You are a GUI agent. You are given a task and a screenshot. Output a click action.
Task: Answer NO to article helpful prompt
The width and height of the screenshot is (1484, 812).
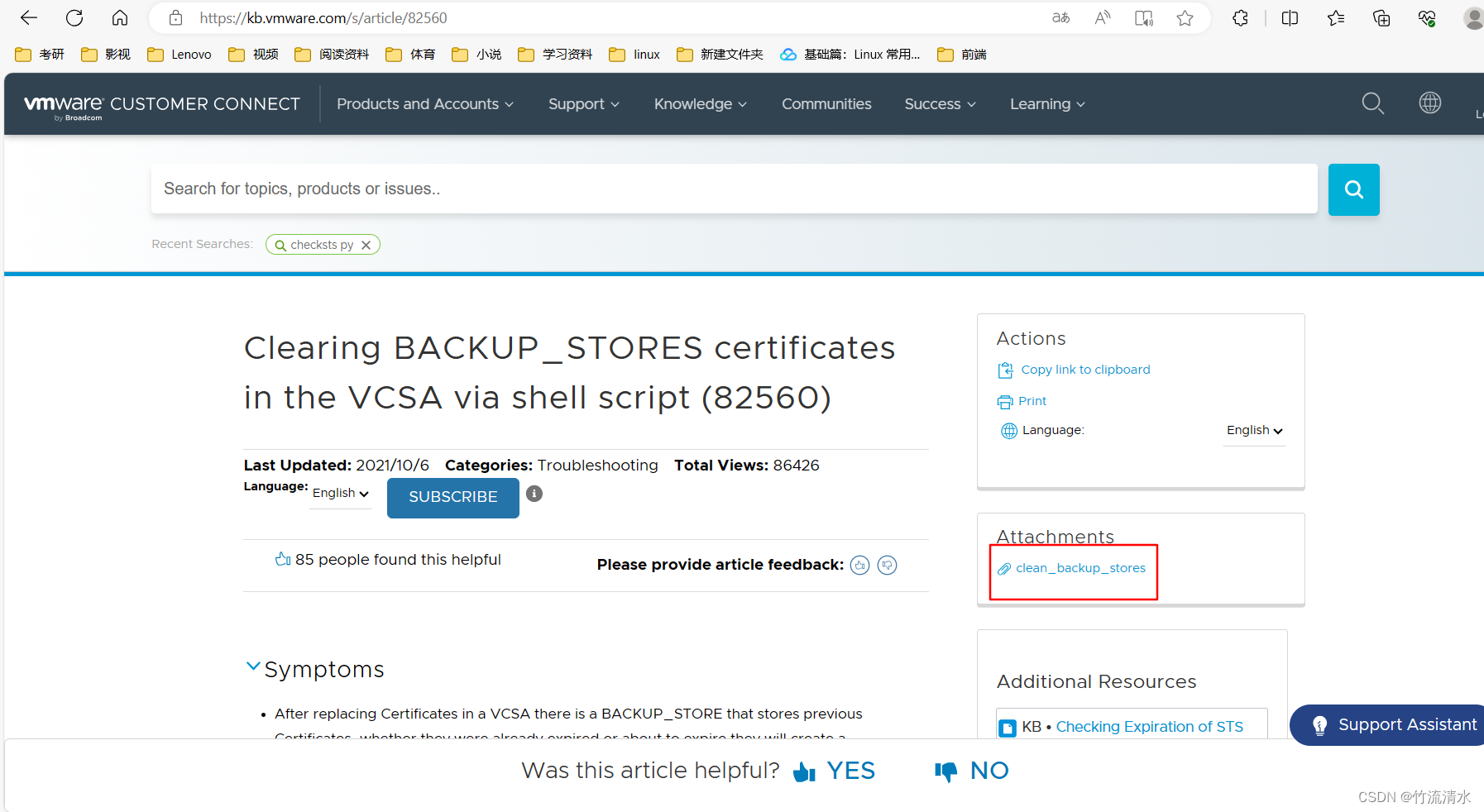pos(972,771)
